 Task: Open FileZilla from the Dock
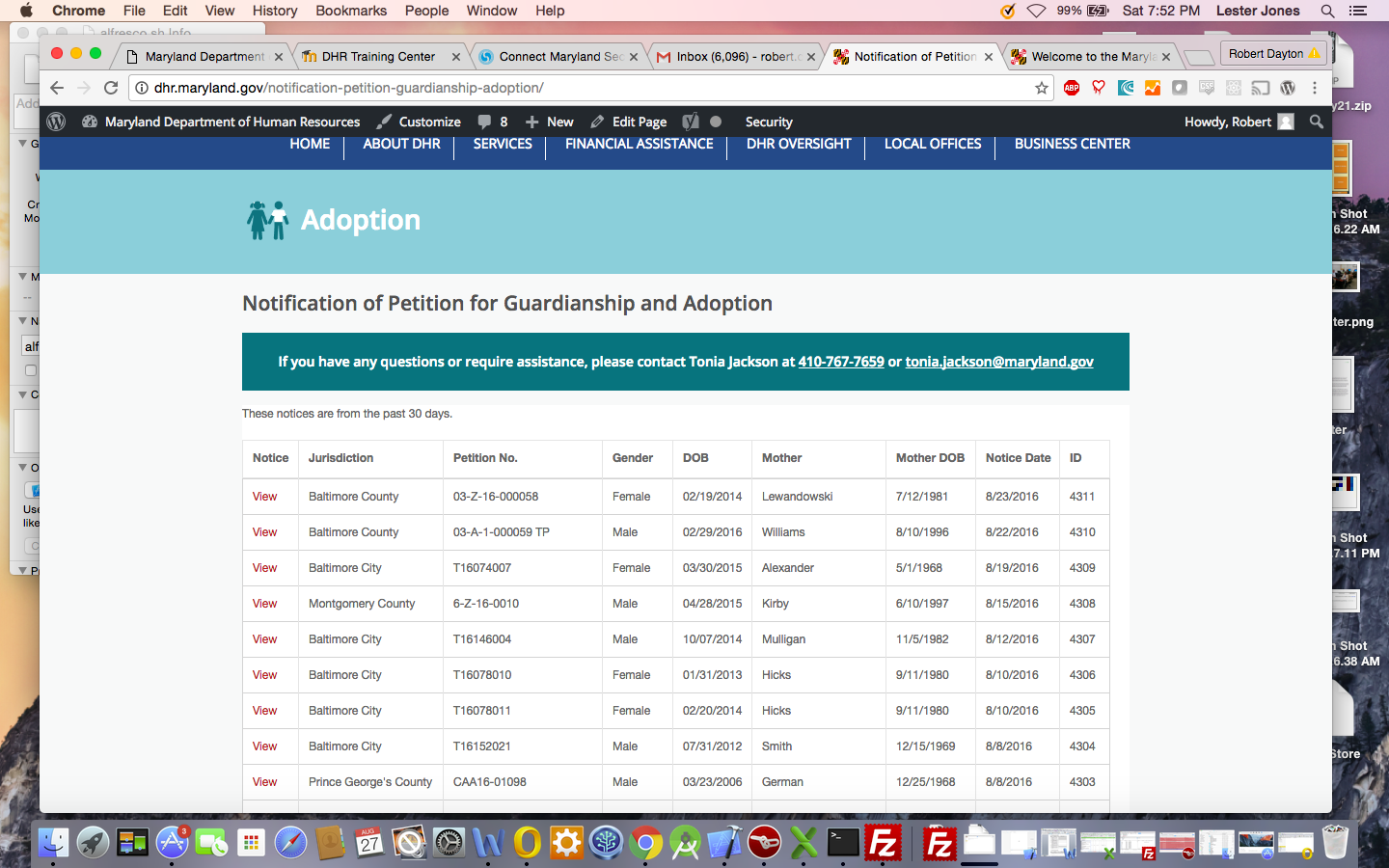click(883, 842)
